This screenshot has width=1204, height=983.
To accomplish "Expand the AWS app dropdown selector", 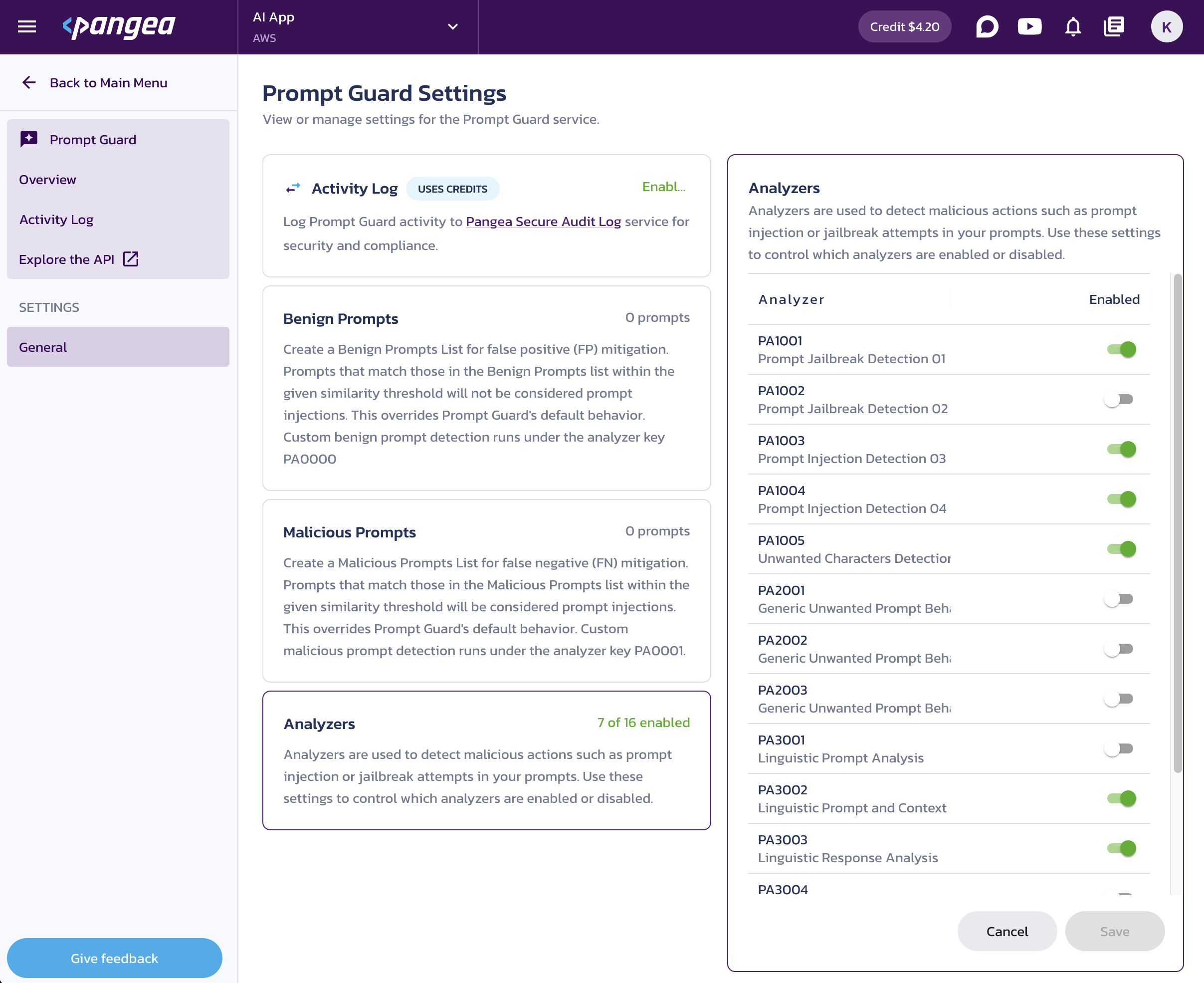I will [x=453, y=27].
